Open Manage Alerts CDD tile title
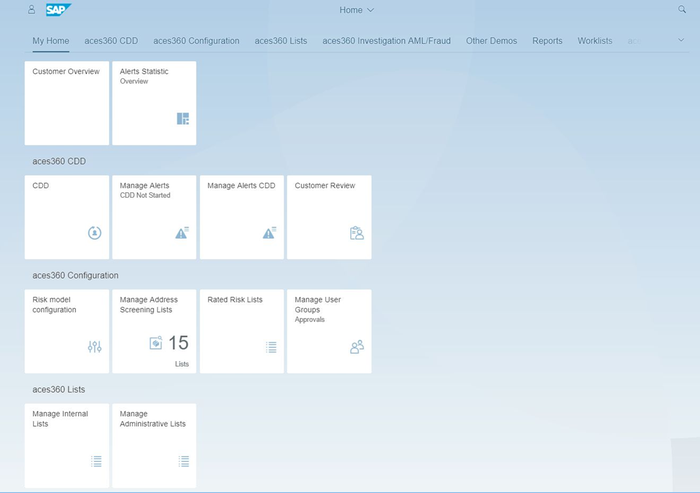The image size is (700, 493). pos(241,185)
